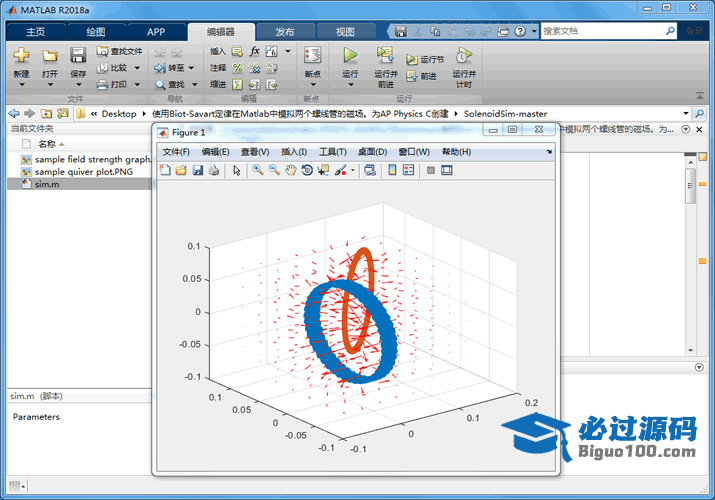Toggle Zoom In tool in figure
The image size is (715, 500).
tap(258, 170)
